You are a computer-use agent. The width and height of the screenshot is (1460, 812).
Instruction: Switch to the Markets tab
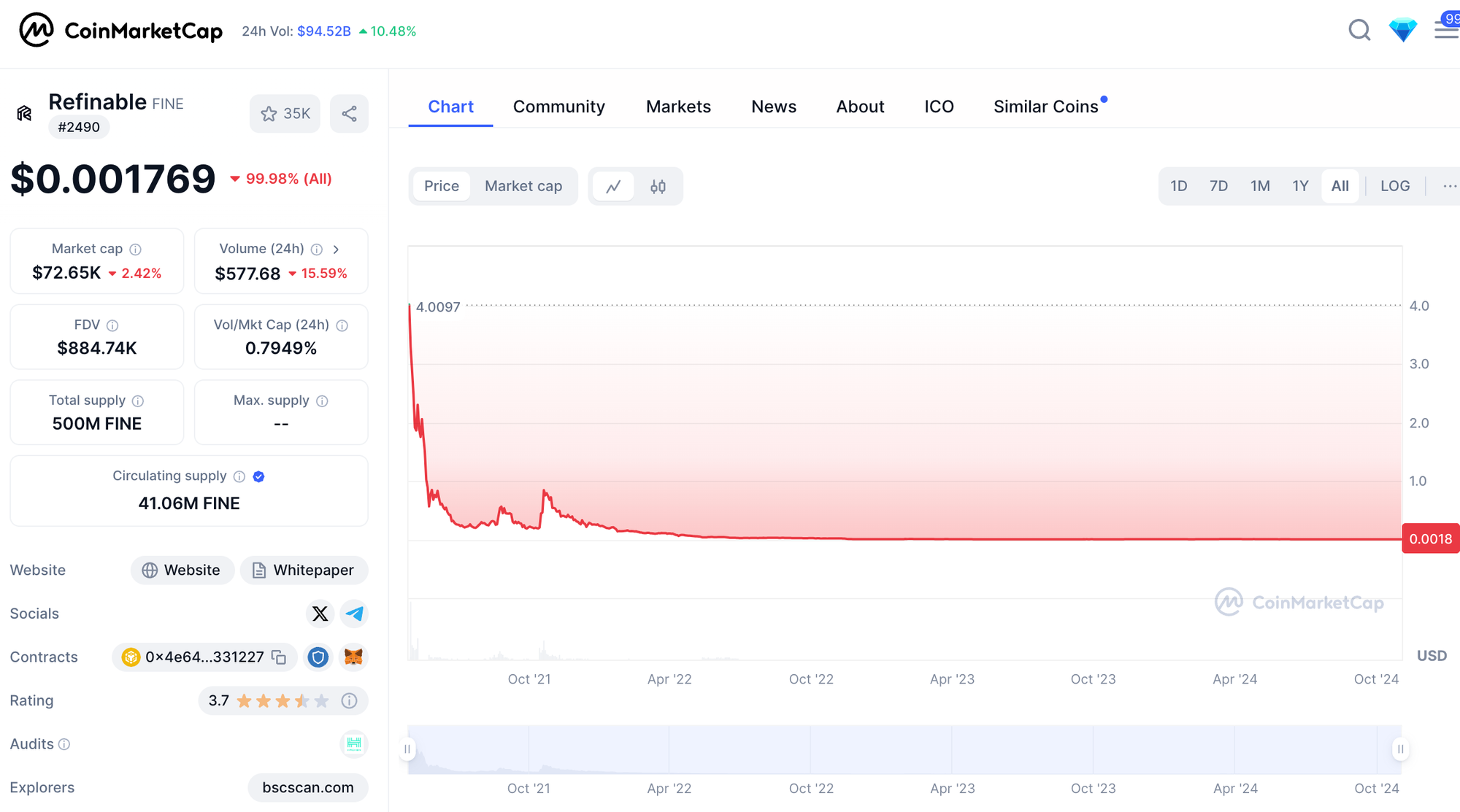coord(677,107)
